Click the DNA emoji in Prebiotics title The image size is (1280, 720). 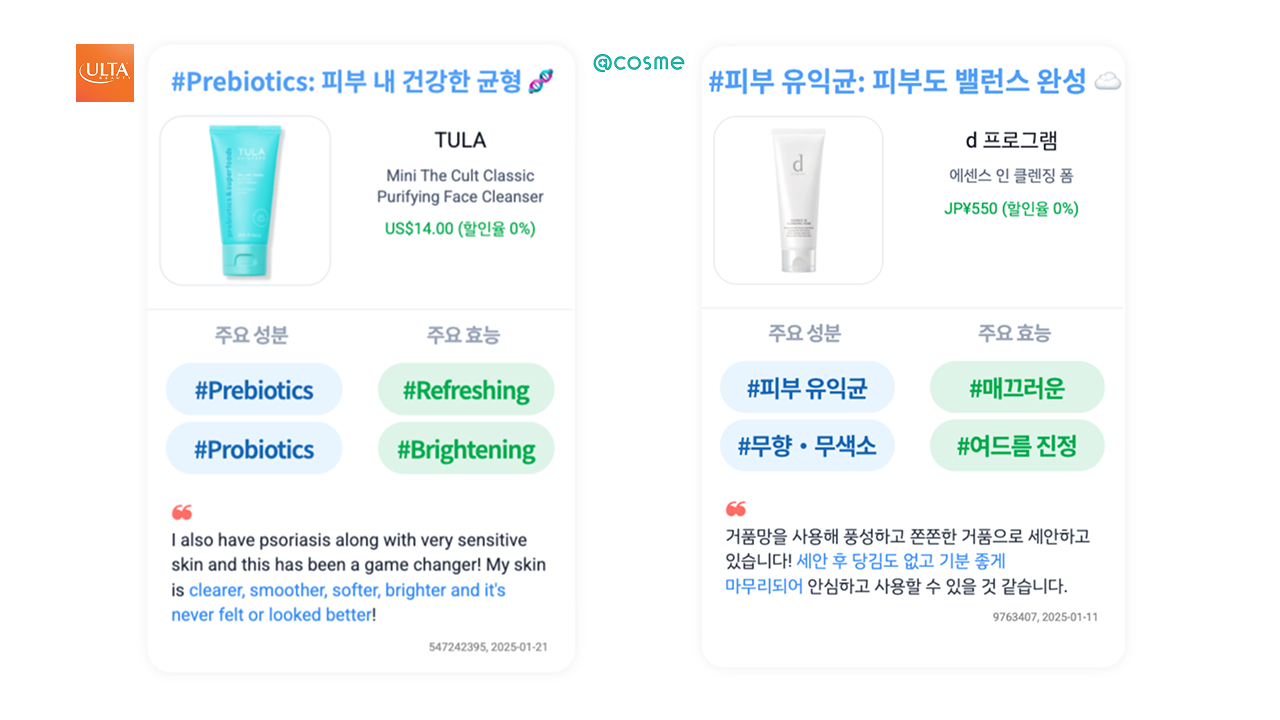coord(541,81)
